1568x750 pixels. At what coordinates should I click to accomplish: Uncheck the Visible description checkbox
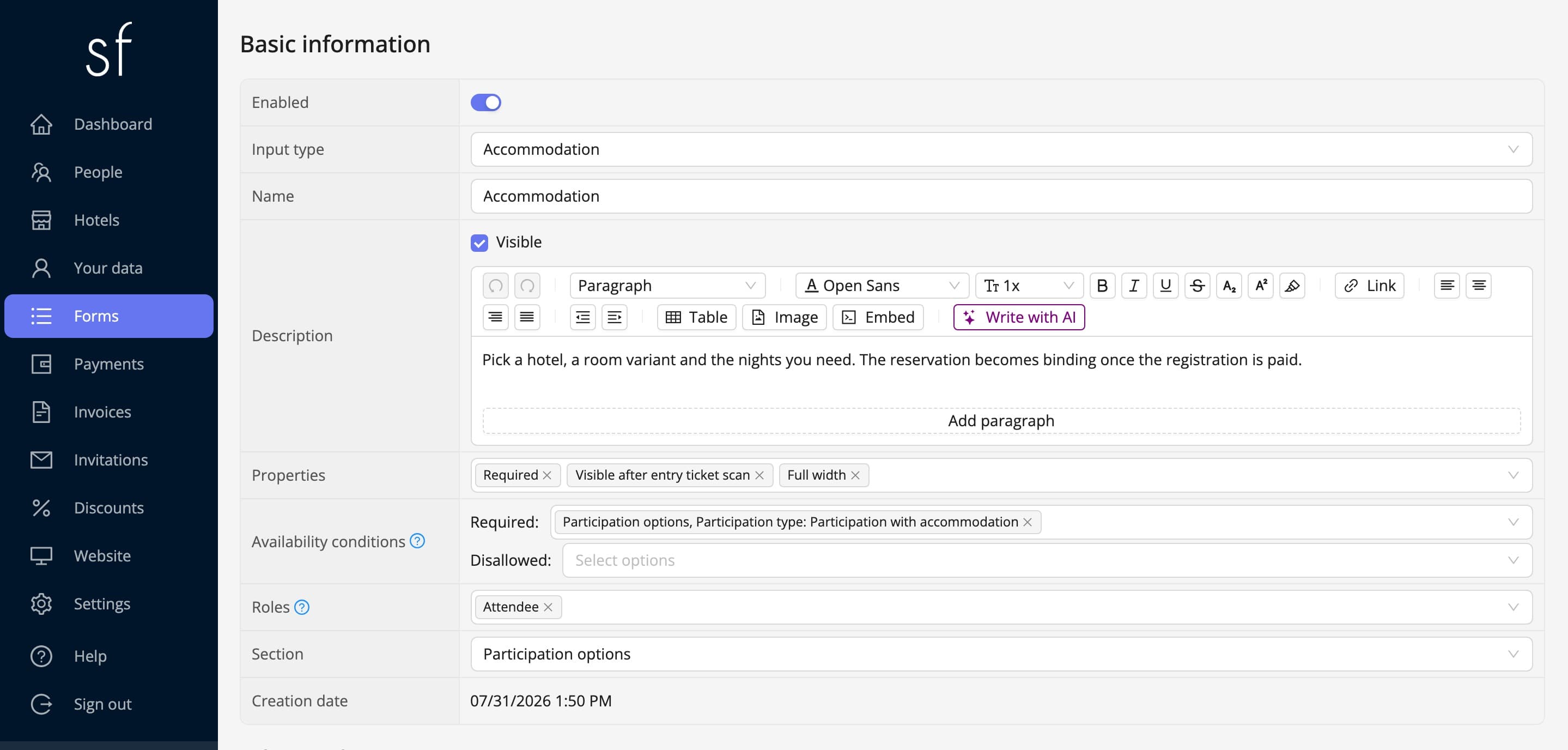tap(479, 243)
